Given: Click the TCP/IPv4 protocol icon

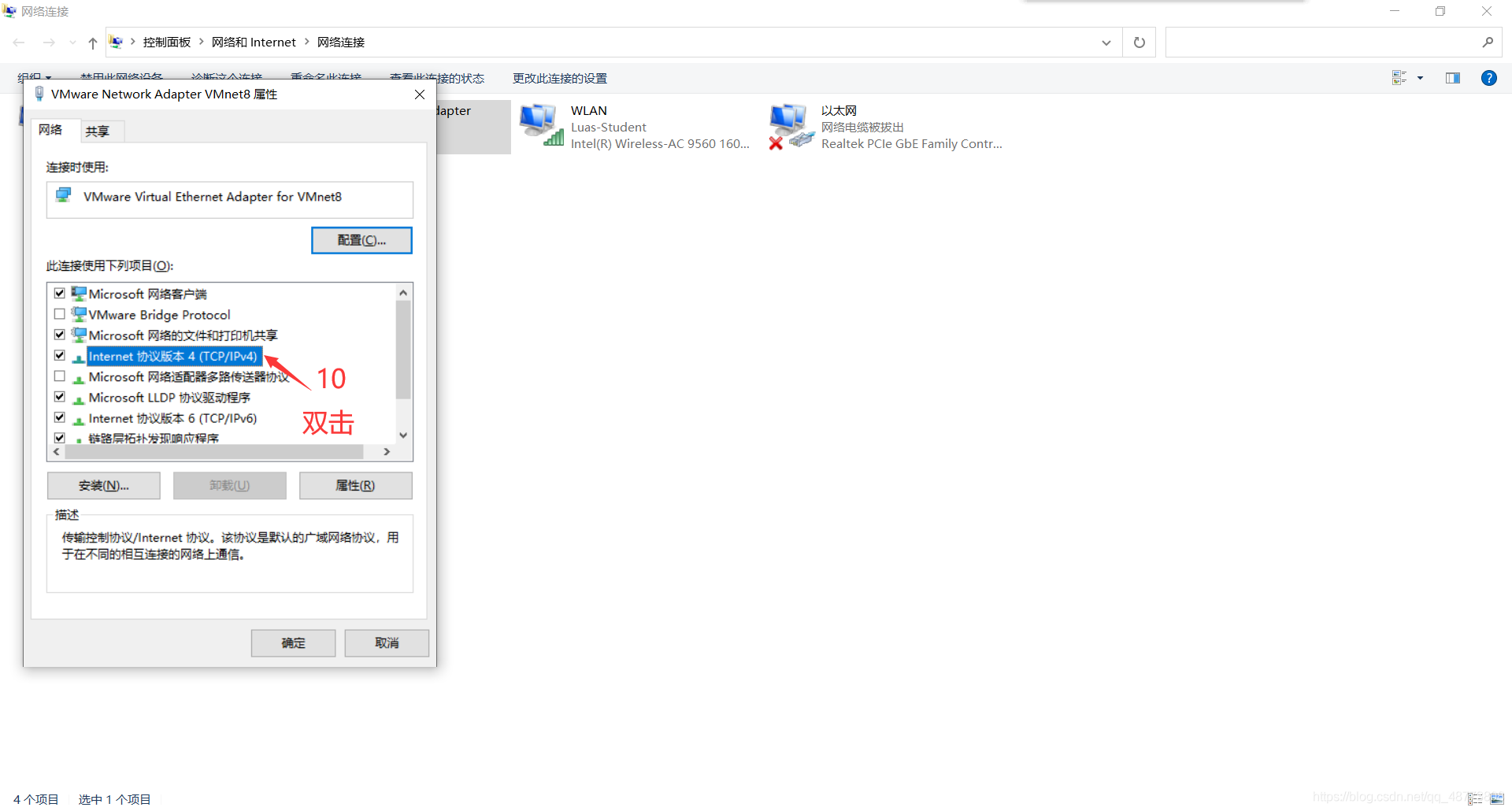Looking at the screenshot, I should pyautogui.click(x=79, y=357).
